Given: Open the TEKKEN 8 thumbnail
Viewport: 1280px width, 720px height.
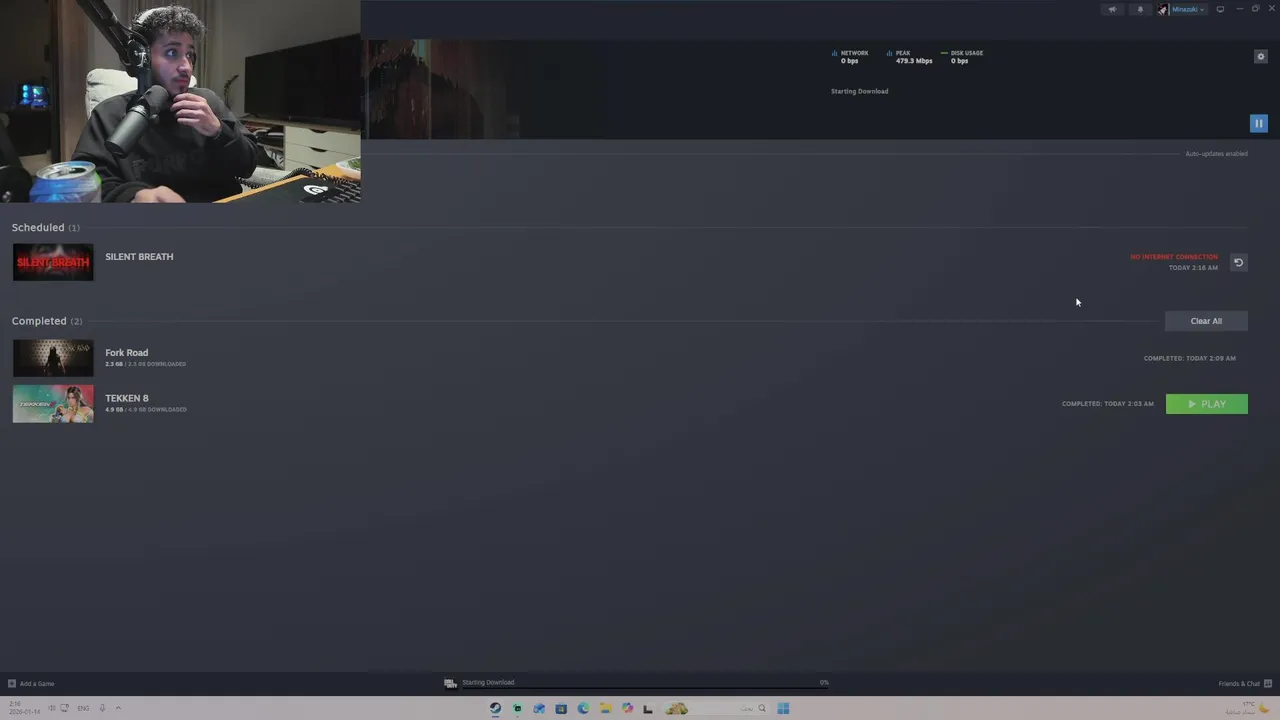Looking at the screenshot, I should point(53,404).
